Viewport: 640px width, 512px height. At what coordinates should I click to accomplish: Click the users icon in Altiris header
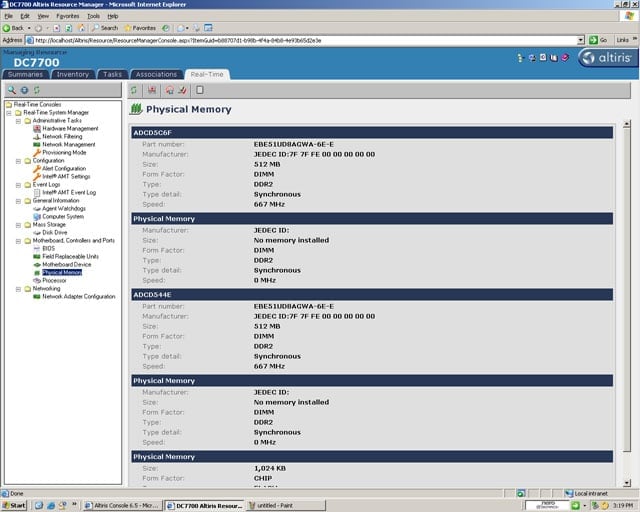pos(532,58)
